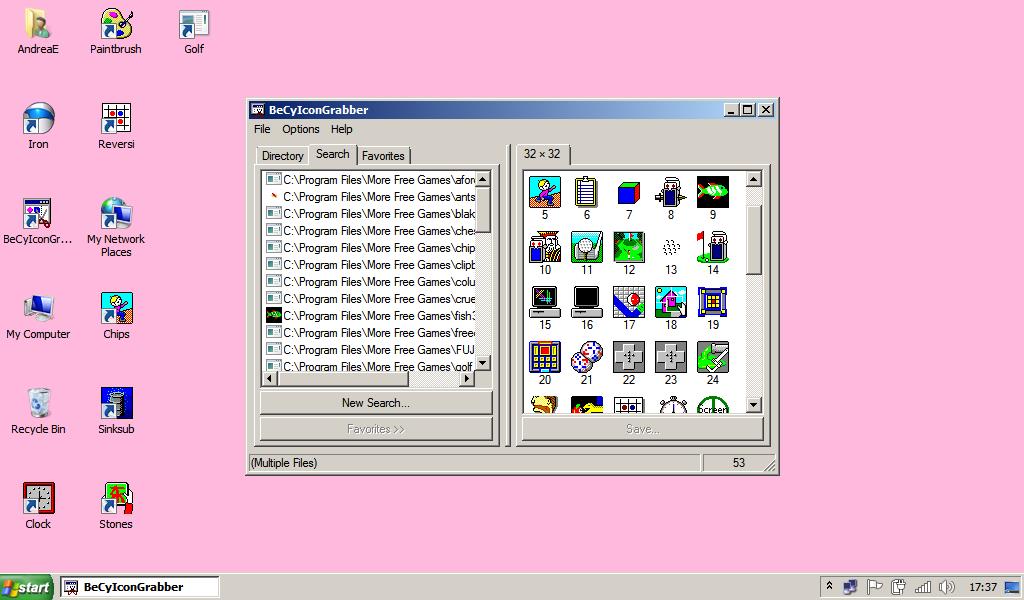This screenshot has width=1024, height=600.
Task: Switch to the Directory tab
Action: pyautogui.click(x=282, y=155)
